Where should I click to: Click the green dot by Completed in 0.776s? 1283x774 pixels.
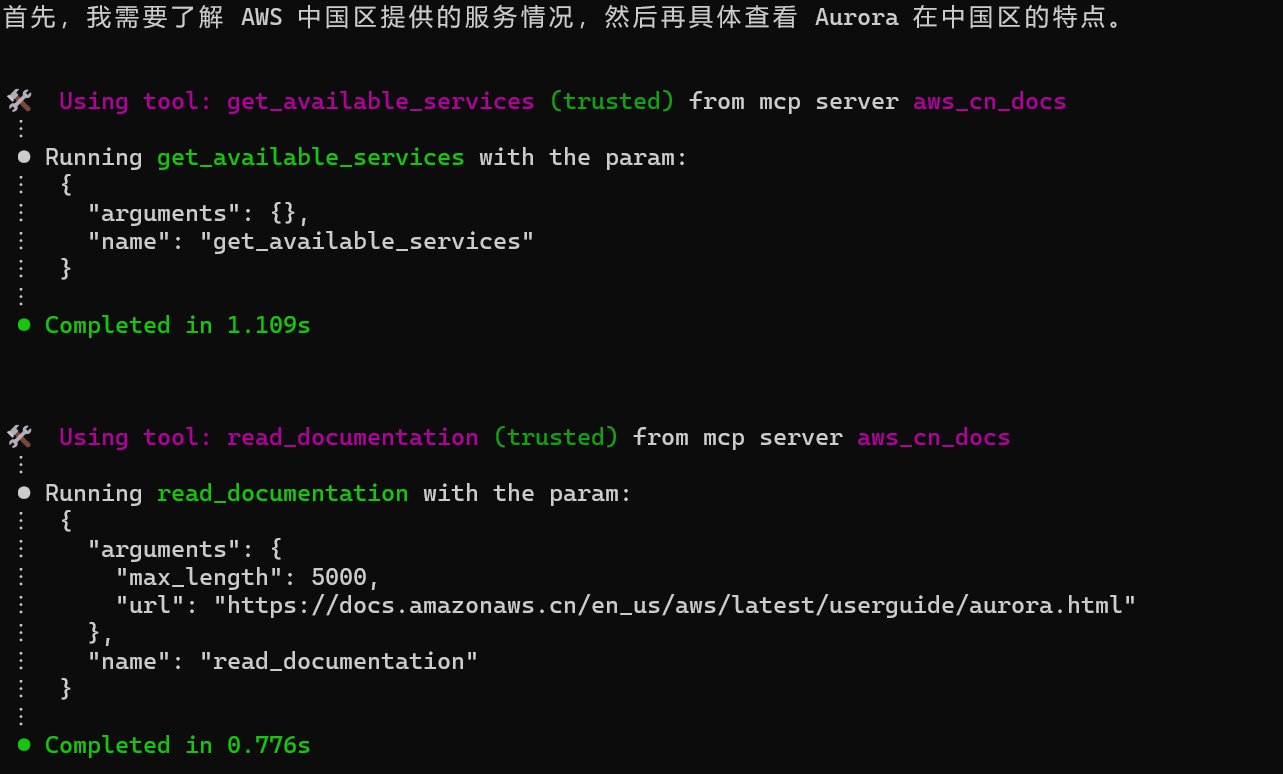tap(24, 745)
